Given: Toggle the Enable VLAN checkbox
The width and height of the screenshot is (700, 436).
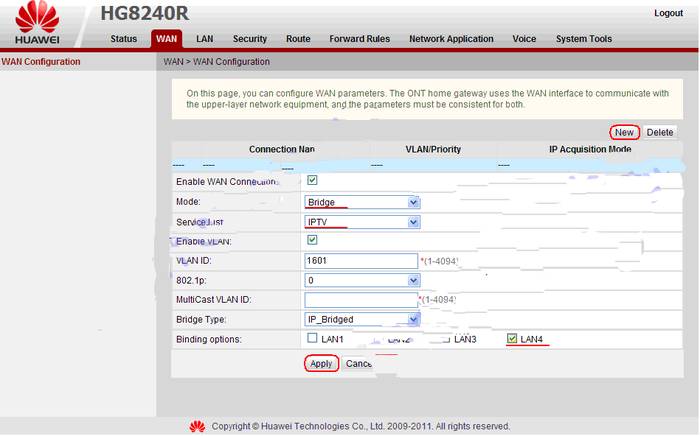Looking at the screenshot, I should click(312, 240).
